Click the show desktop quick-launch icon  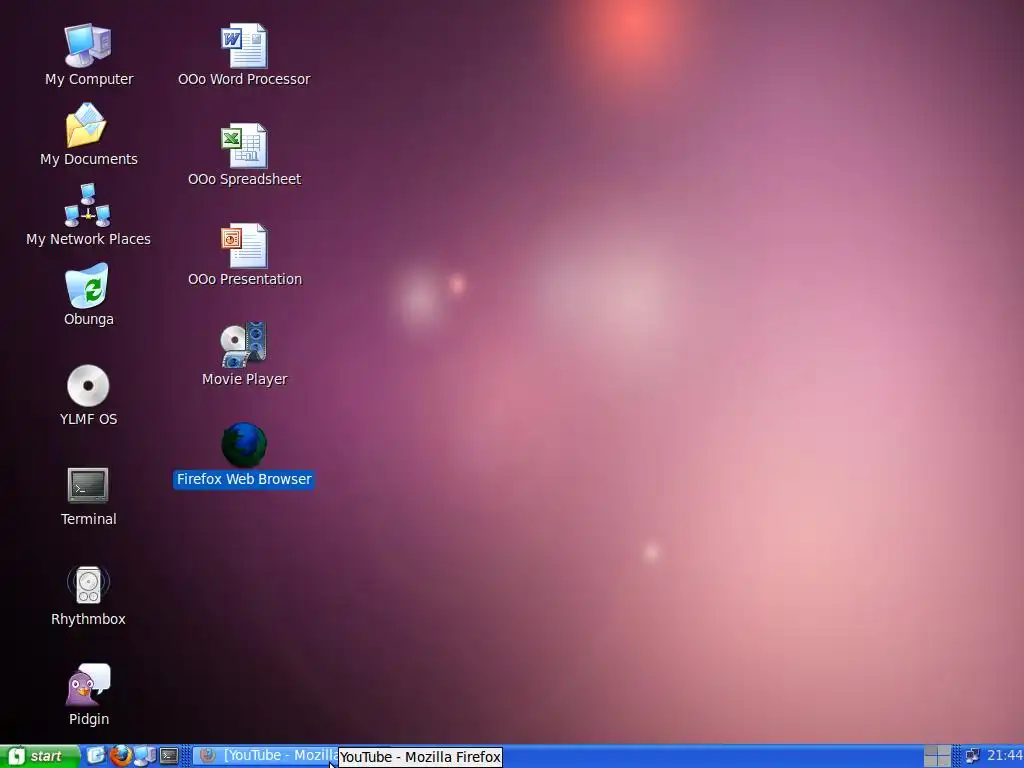click(96, 756)
